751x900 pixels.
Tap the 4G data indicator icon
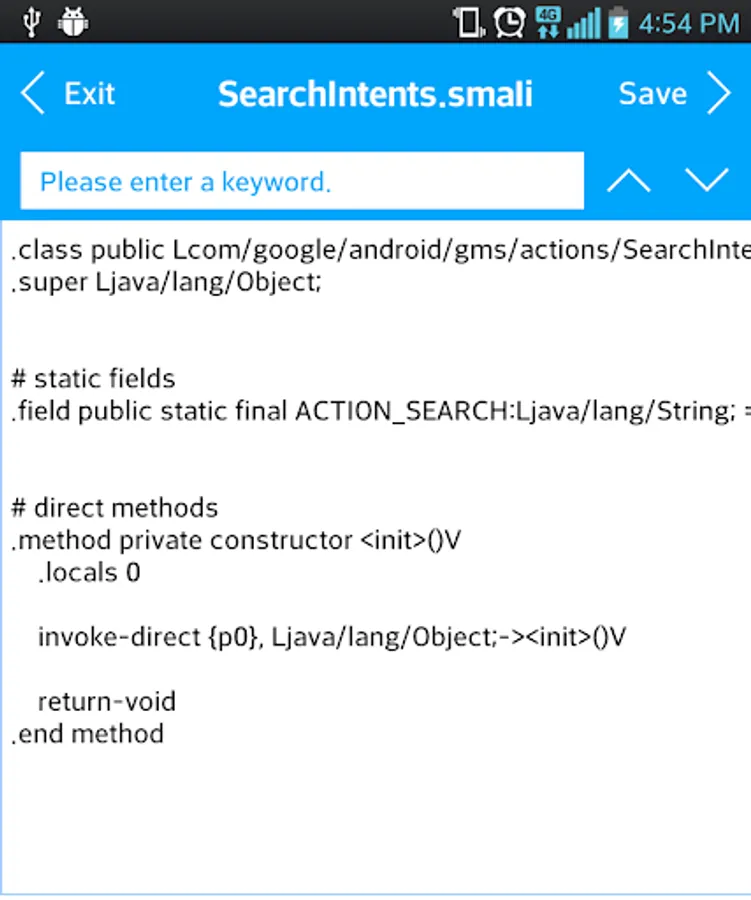point(548,22)
